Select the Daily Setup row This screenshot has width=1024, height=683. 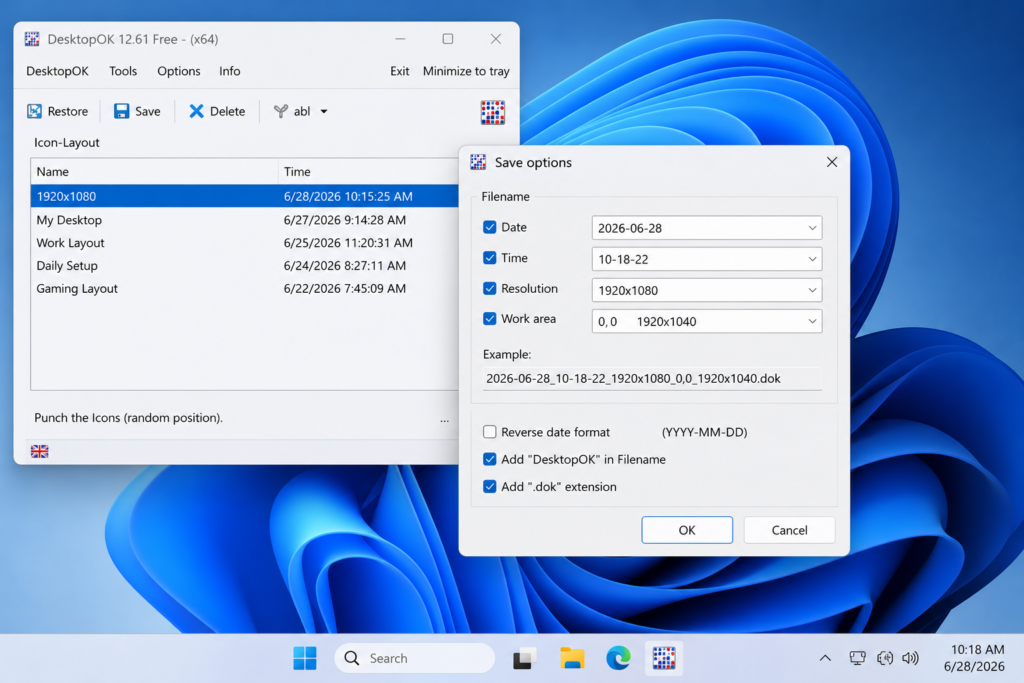(244, 266)
